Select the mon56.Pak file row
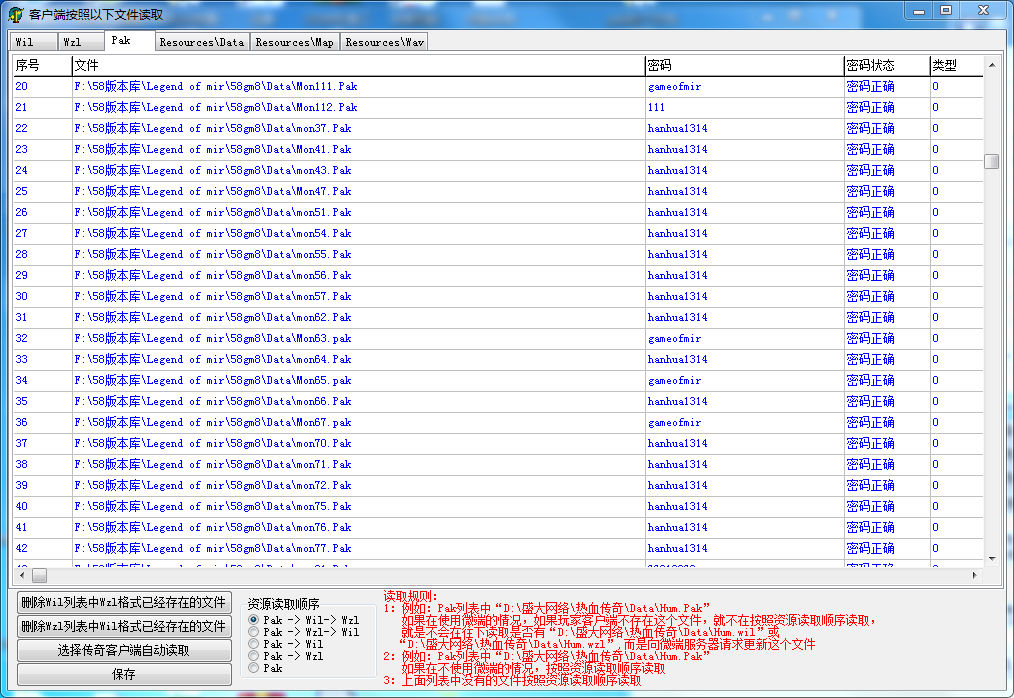 coord(498,276)
